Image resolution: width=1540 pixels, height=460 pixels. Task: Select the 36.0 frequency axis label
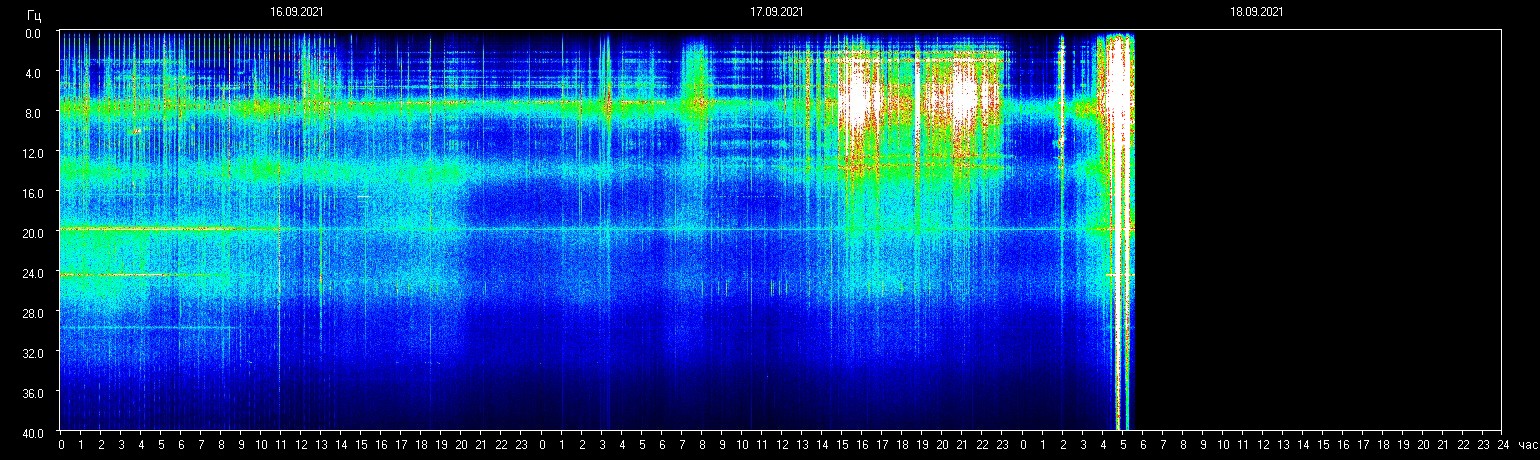(34, 393)
